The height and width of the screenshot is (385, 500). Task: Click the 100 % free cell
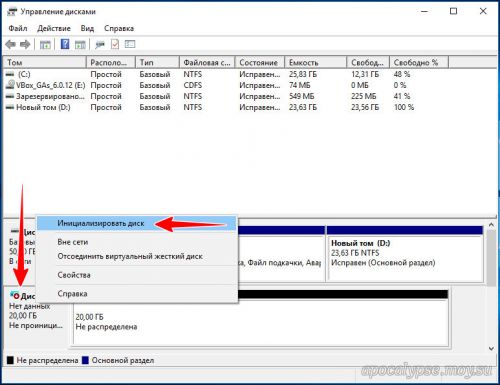(404, 107)
